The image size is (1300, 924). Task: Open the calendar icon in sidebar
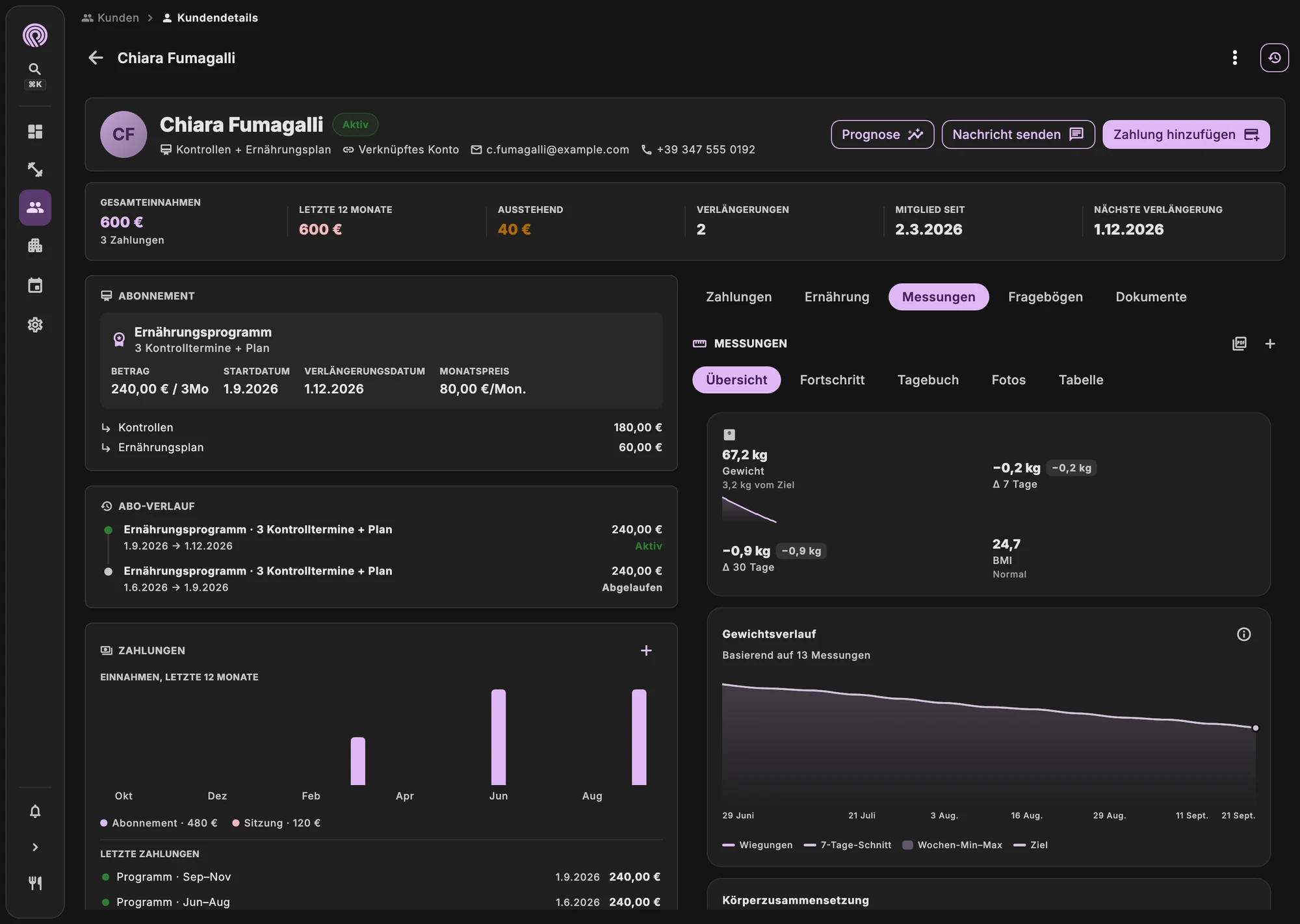35,285
